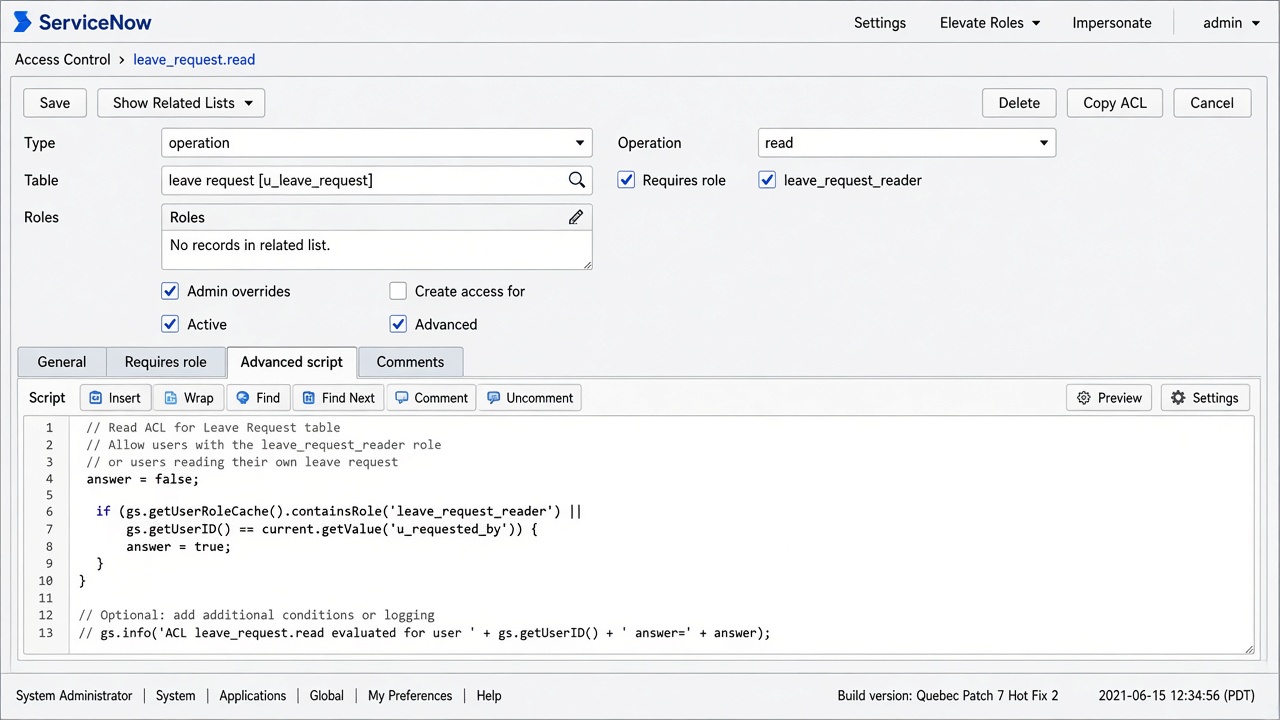Screen dimensions: 1280x720
Task: Click the Save button
Action: coord(55,103)
